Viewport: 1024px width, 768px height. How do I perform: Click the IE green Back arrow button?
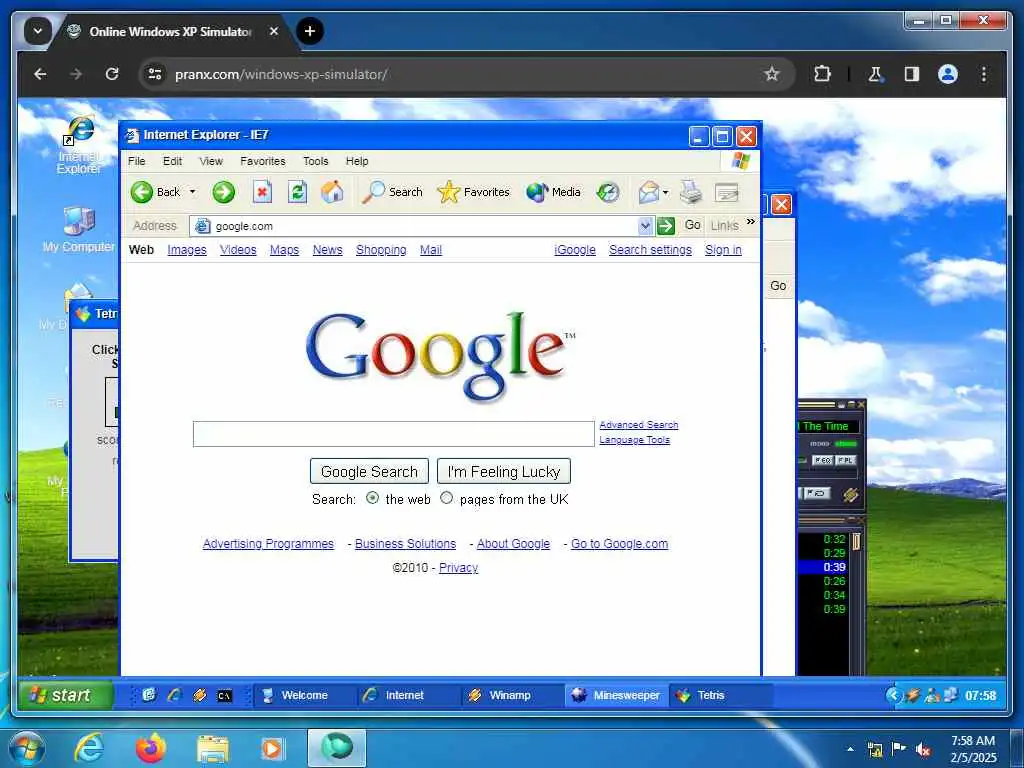(142, 192)
